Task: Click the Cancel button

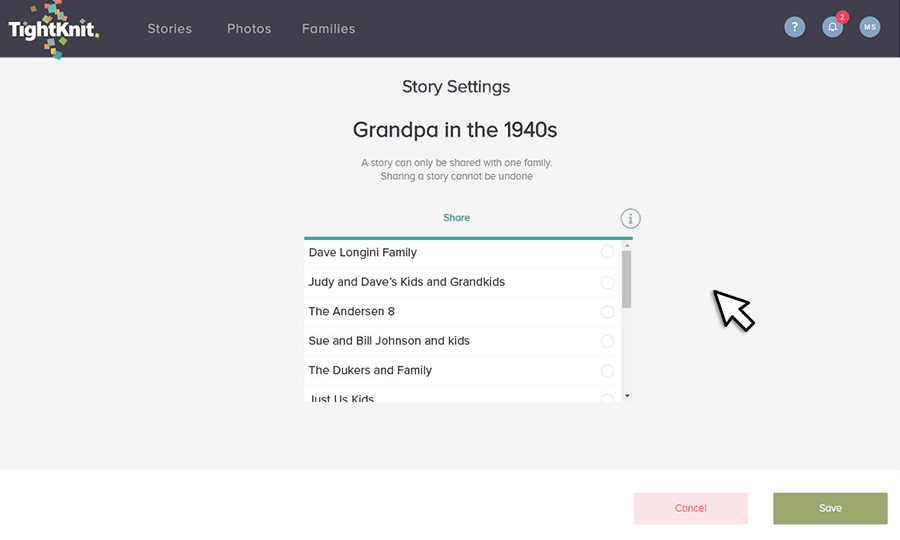Action: pos(690,508)
